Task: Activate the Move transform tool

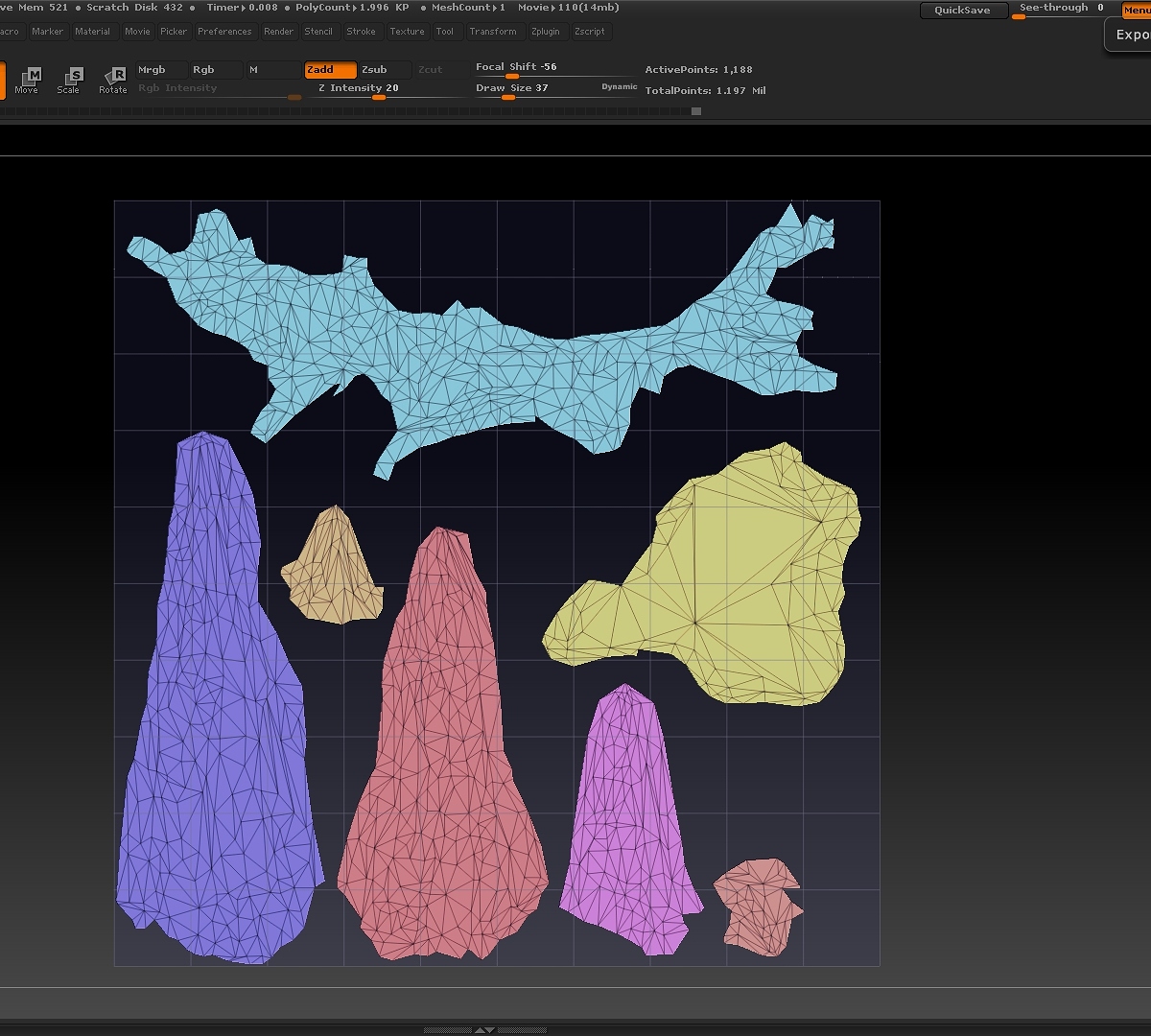Action: pyautogui.click(x=27, y=81)
